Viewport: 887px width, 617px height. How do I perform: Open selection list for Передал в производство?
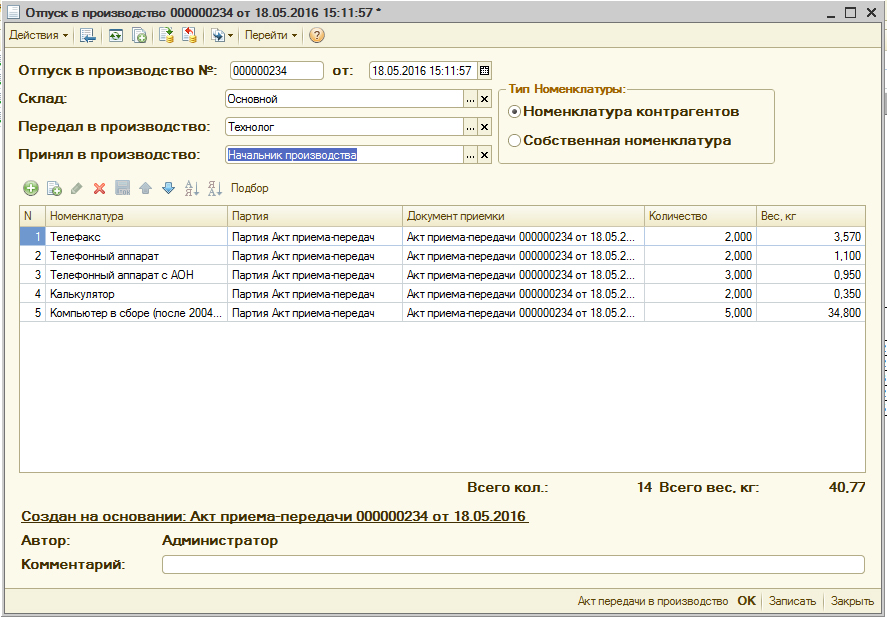(470, 127)
